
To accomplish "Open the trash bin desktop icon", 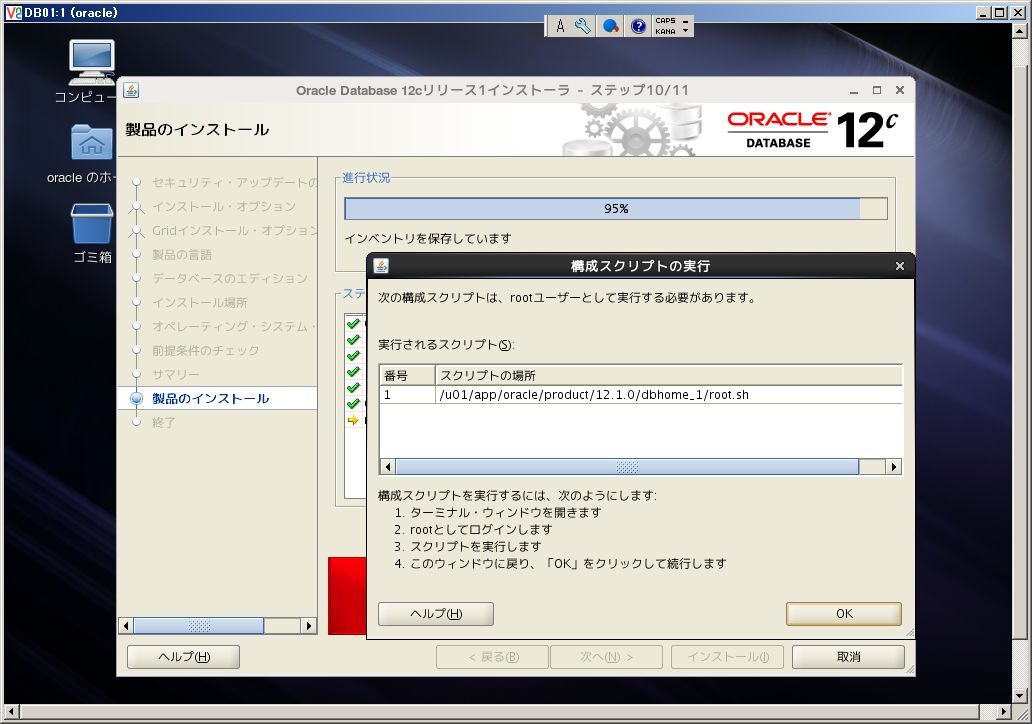I will [92, 224].
